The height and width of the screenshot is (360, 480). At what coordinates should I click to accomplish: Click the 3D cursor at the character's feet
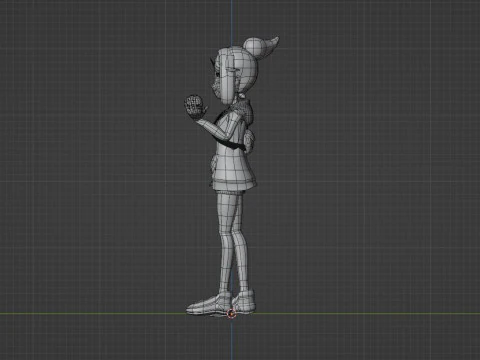(231, 314)
